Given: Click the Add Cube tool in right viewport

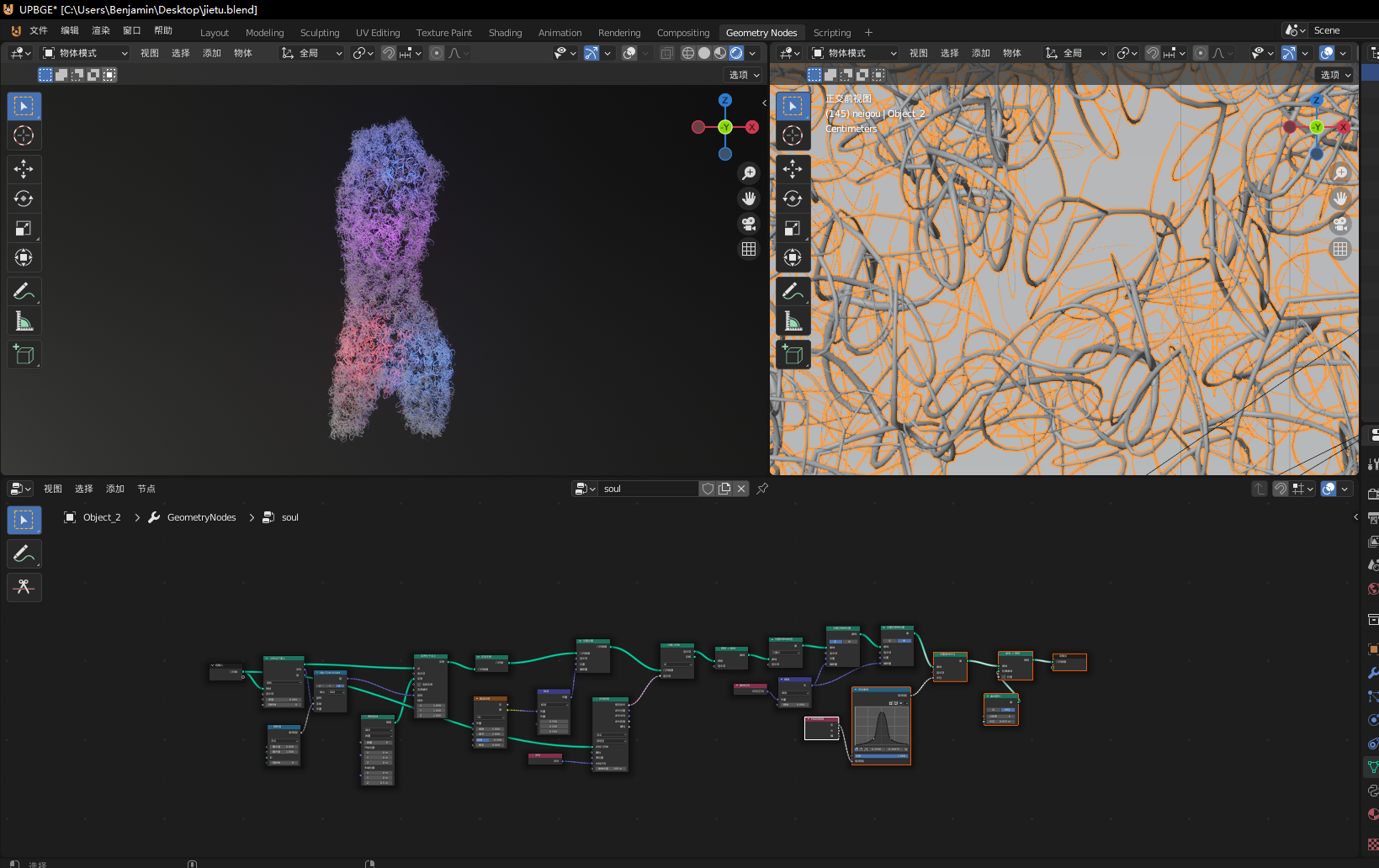Looking at the screenshot, I should (x=793, y=355).
